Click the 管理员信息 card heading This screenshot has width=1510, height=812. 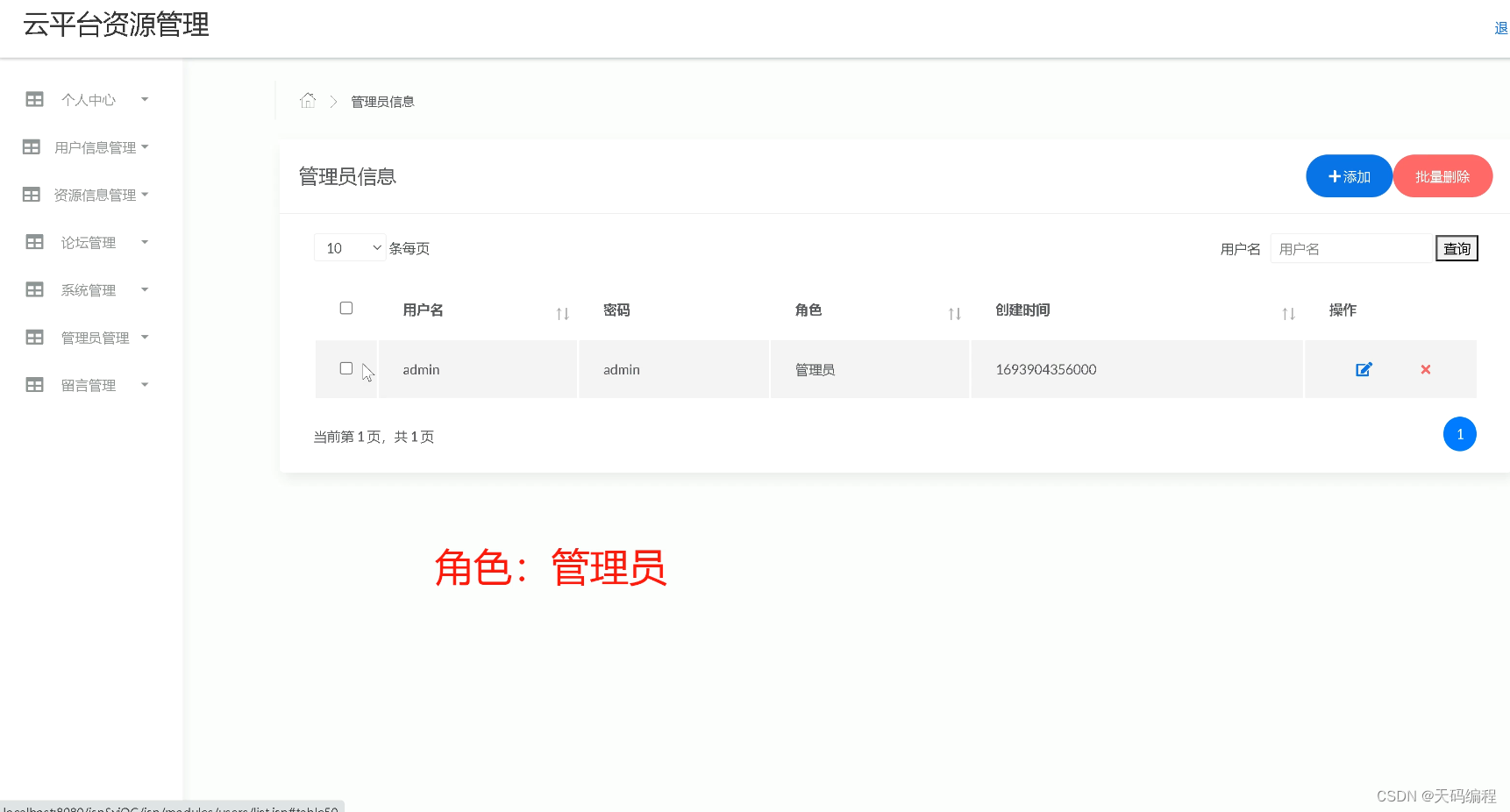347,177
